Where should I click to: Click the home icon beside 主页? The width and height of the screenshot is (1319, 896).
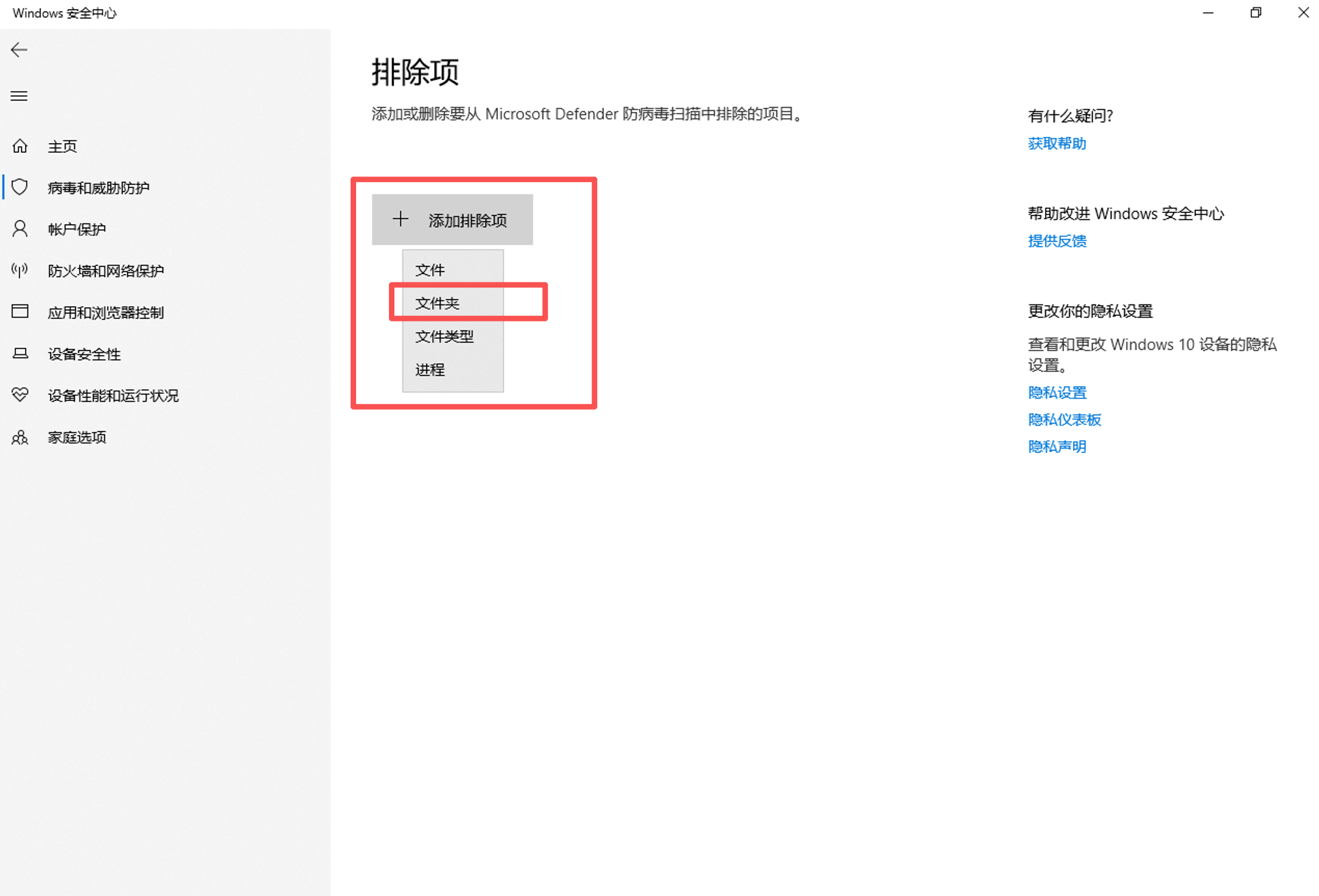[20, 146]
